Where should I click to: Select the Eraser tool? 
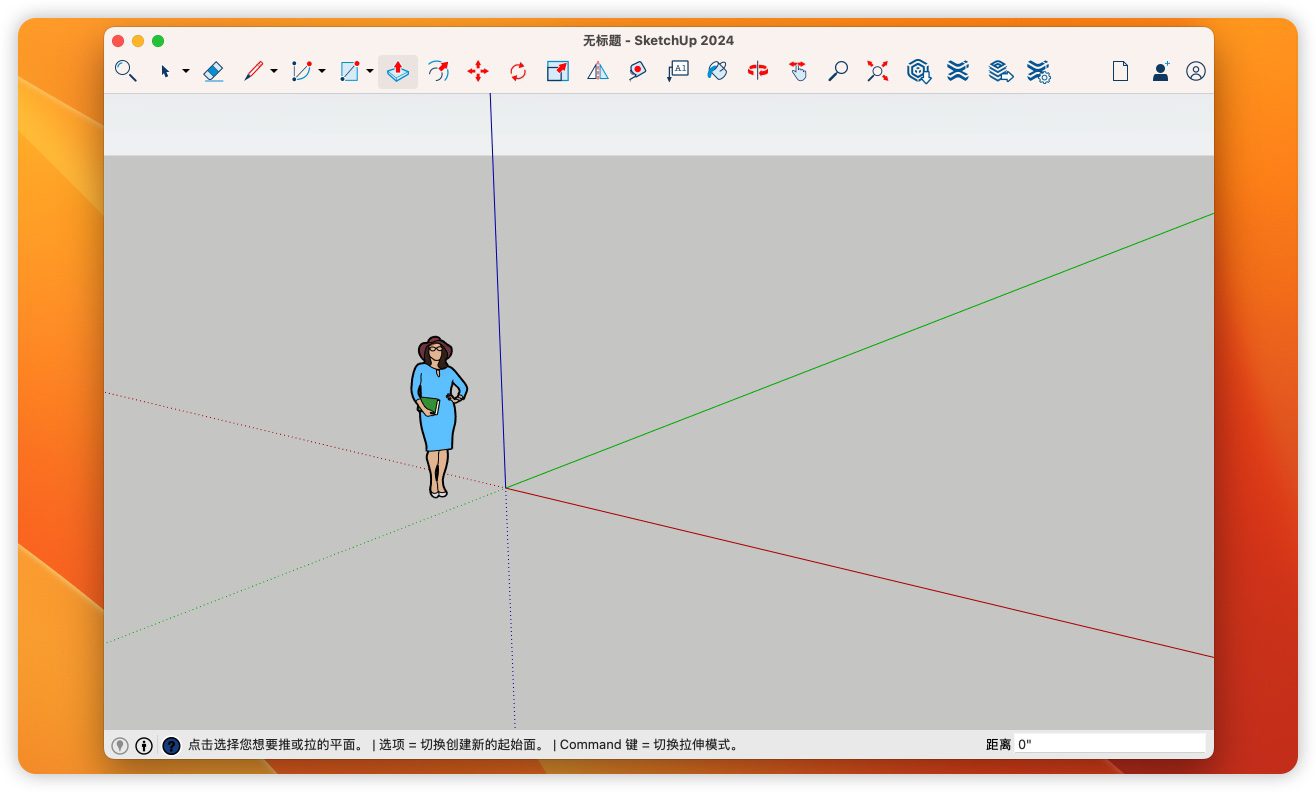[213, 71]
